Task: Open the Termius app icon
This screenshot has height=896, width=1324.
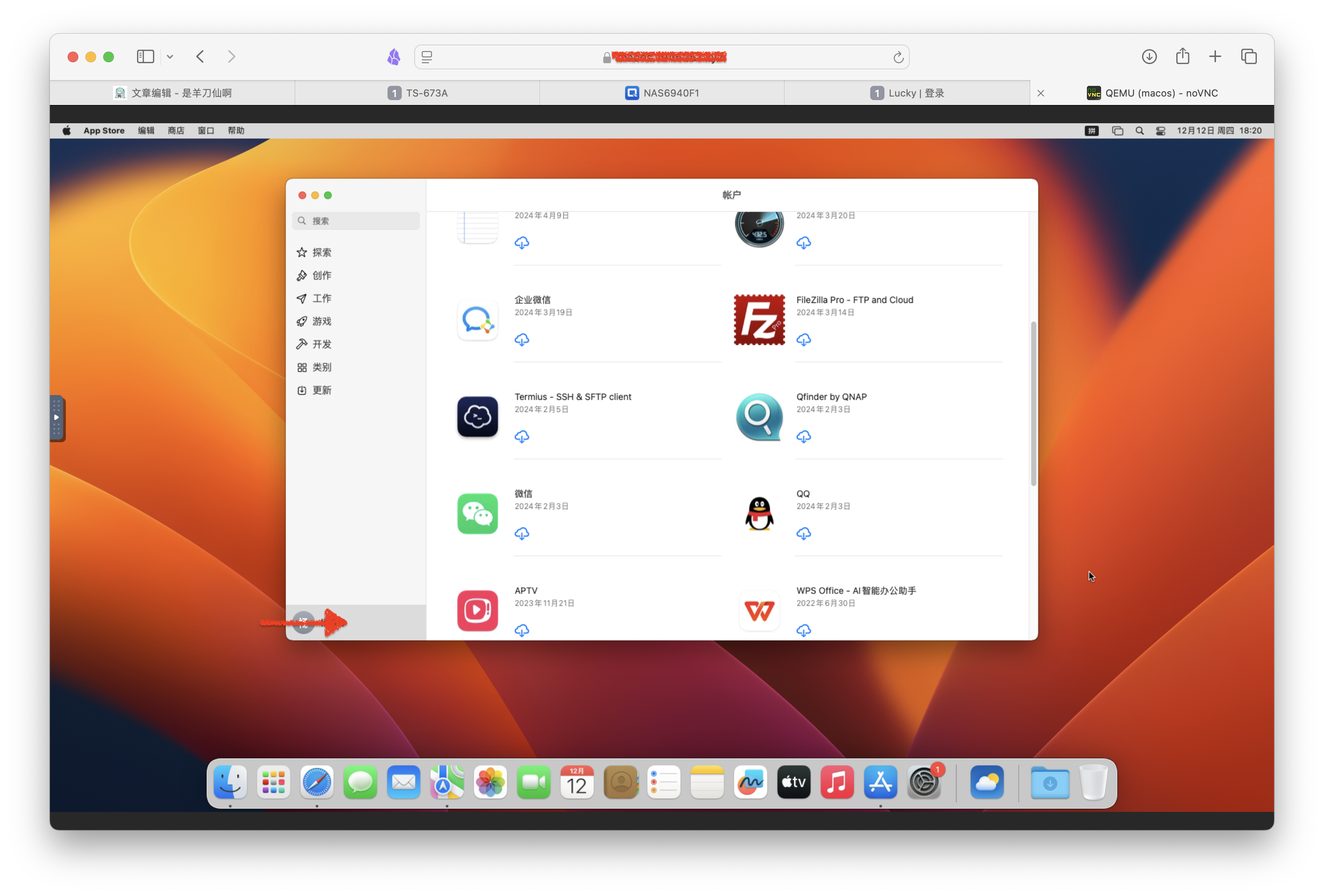Action: [x=477, y=417]
